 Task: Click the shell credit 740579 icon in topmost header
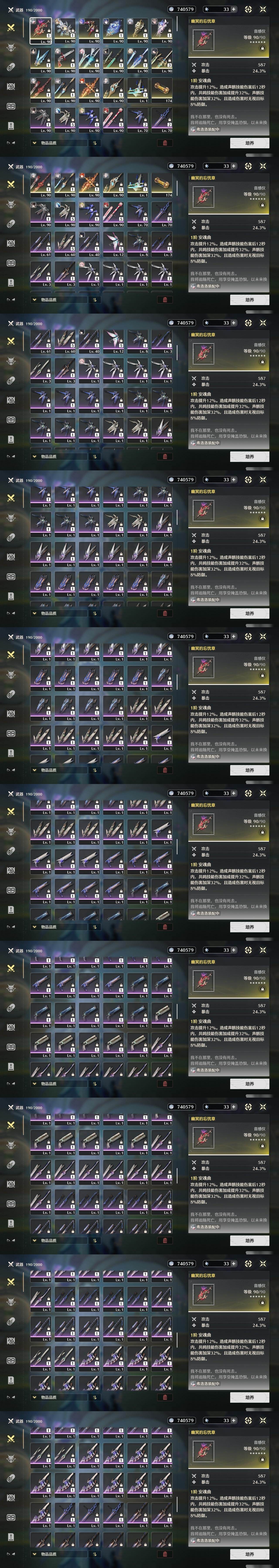click(x=171, y=9)
